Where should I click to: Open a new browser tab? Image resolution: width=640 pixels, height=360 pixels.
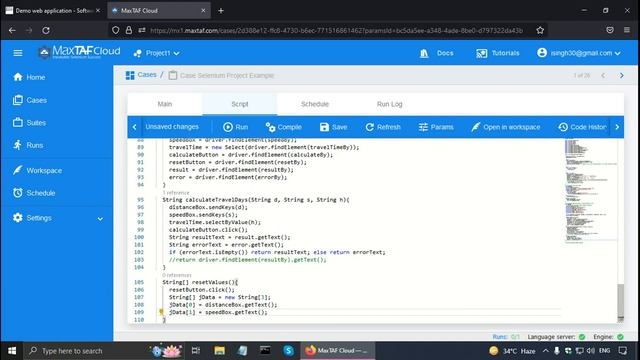[221, 11]
